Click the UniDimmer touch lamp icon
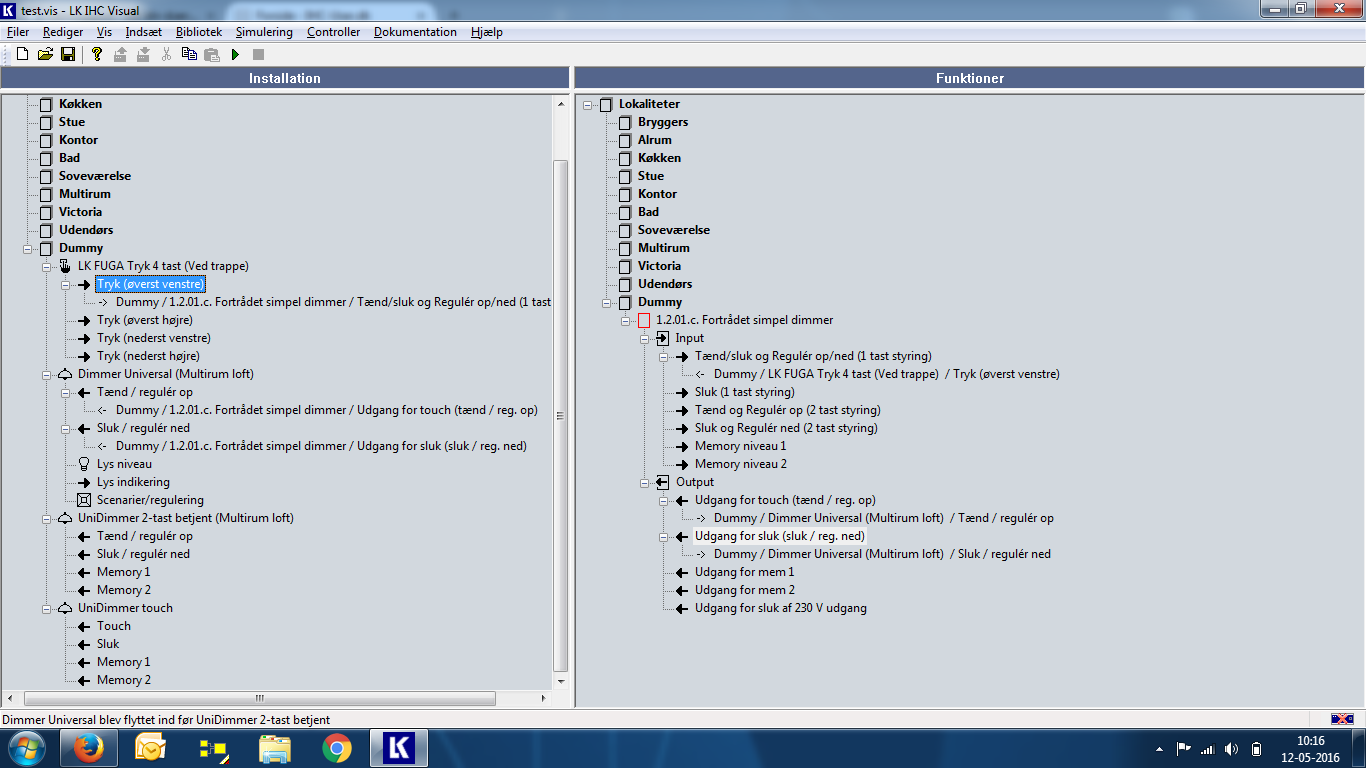This screenshot has width=1366, height=768. [65, 608]
